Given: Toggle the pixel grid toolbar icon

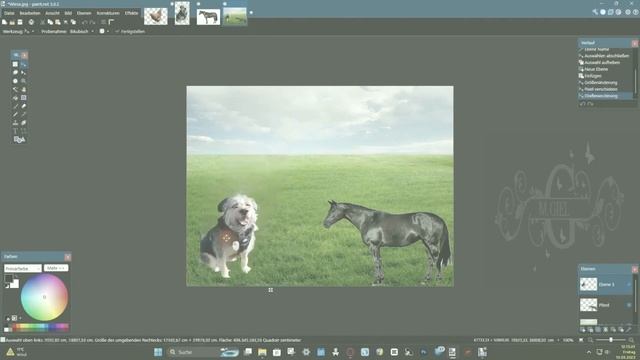Looking at the screenshot, I should [104, 22].
